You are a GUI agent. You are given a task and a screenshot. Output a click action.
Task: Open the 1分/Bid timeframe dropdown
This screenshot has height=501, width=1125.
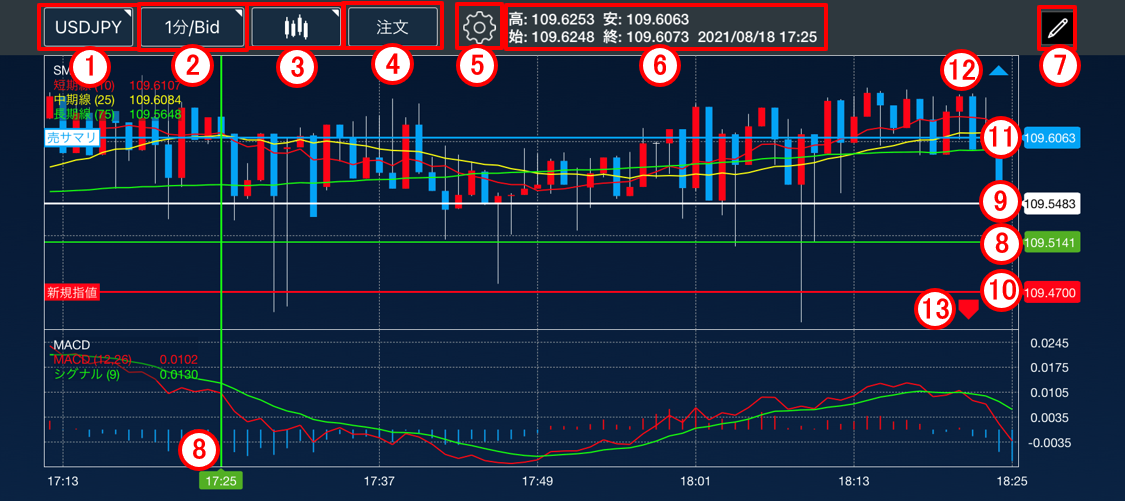[x=192, y=28]
